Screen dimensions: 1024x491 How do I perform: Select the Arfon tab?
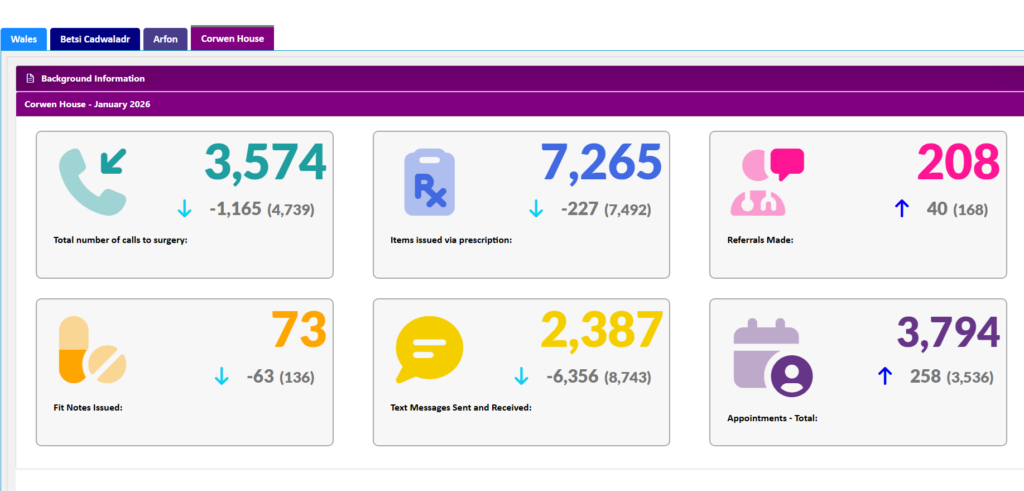tap(165, 39)
